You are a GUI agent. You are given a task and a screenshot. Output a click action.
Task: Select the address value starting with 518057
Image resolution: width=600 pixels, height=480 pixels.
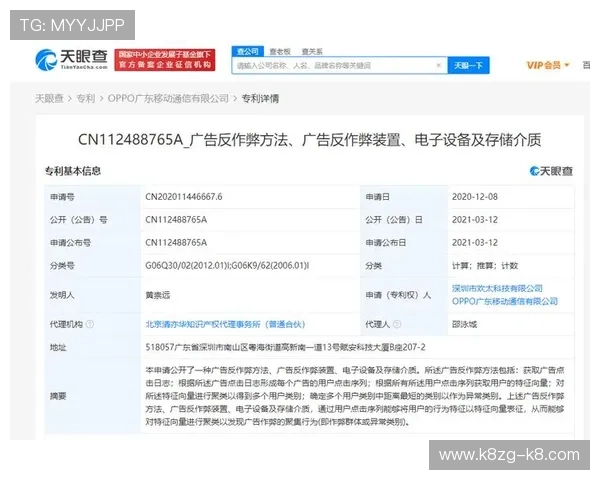(285, 347)
